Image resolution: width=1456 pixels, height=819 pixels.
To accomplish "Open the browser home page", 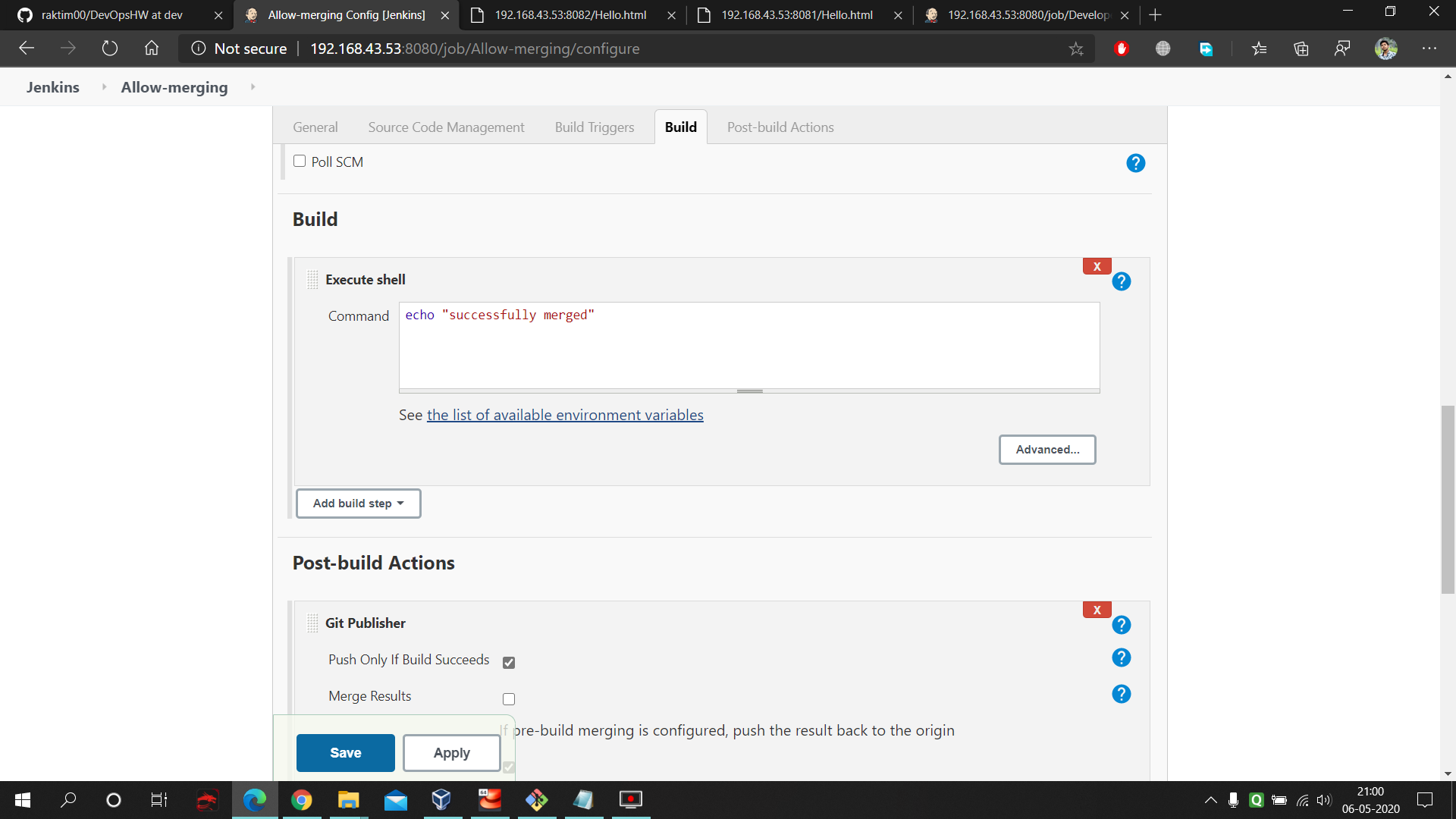I will pyautogui.click(x=152, y=49).
